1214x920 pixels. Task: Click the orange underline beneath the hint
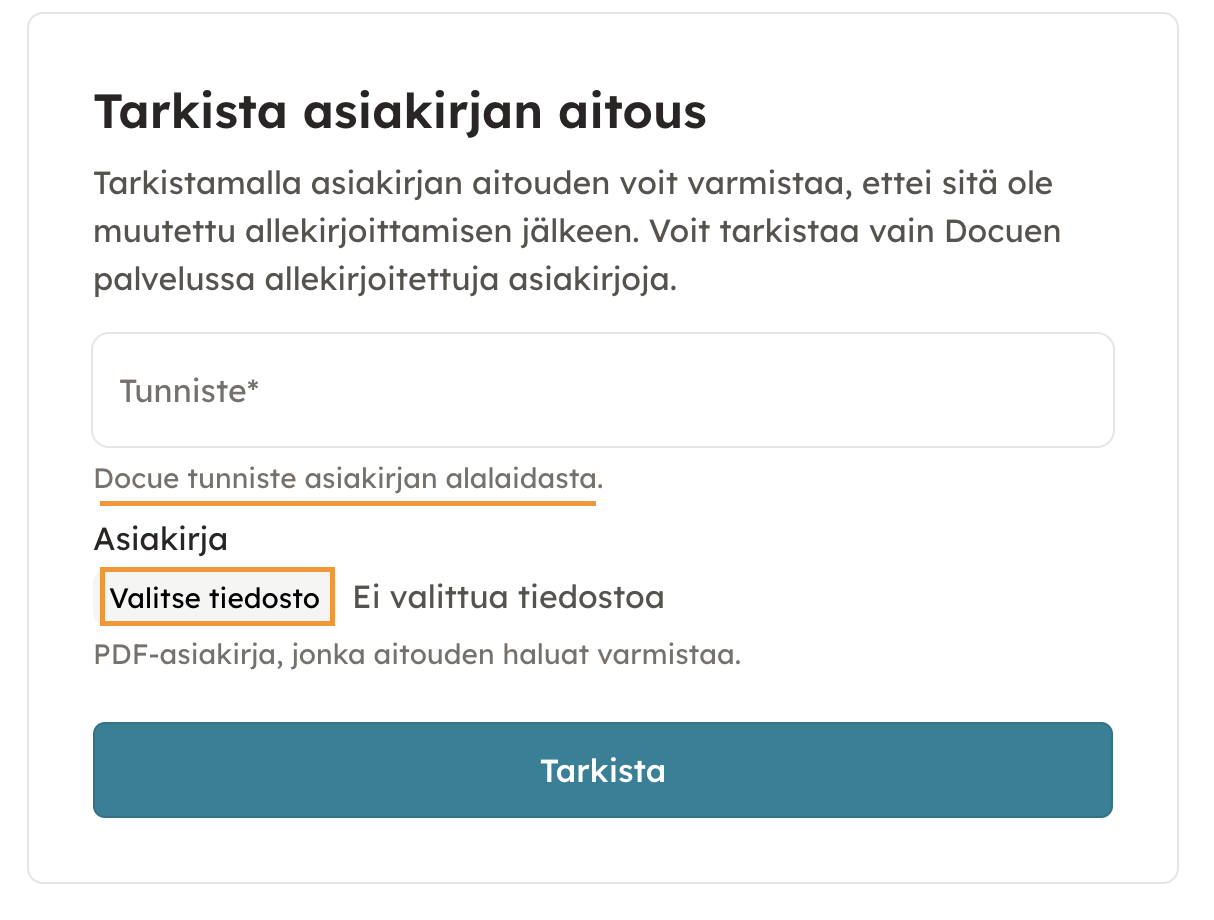348,504
